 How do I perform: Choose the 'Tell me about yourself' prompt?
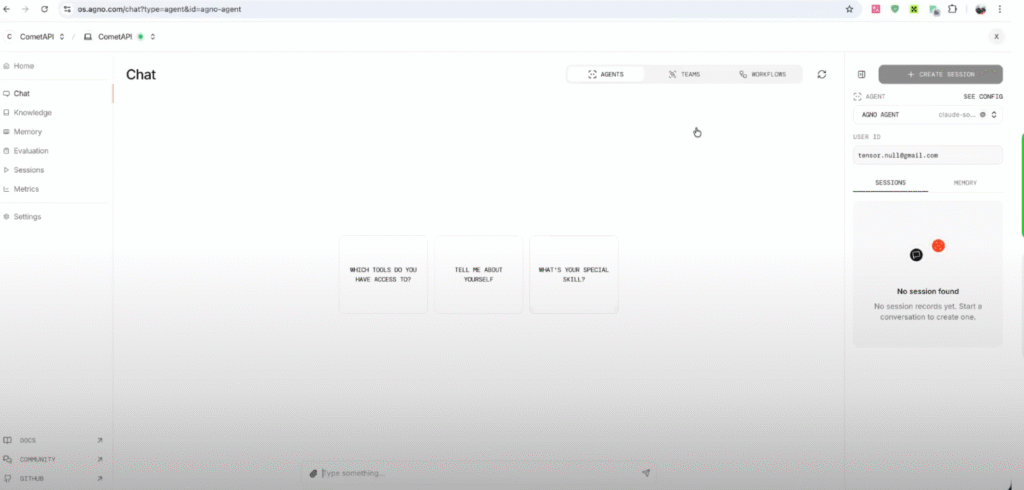[x=478, y=274]
